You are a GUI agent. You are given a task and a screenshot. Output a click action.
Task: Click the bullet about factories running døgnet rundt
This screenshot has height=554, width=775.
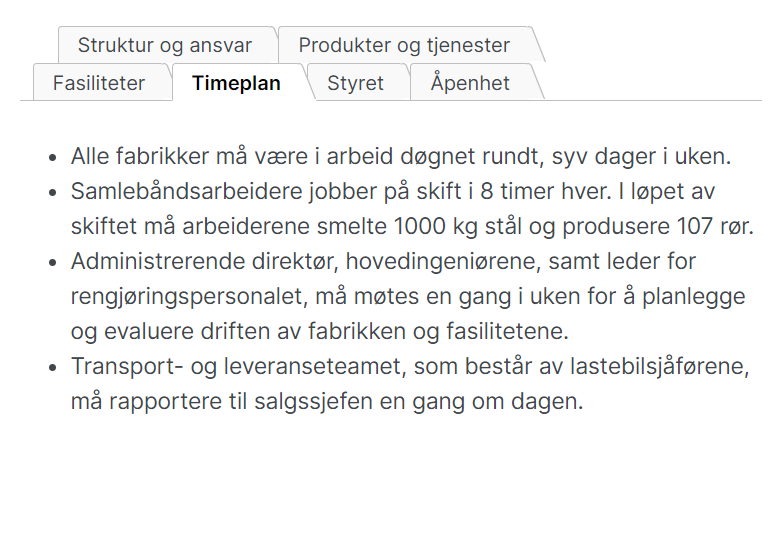(x=401, y=157)
